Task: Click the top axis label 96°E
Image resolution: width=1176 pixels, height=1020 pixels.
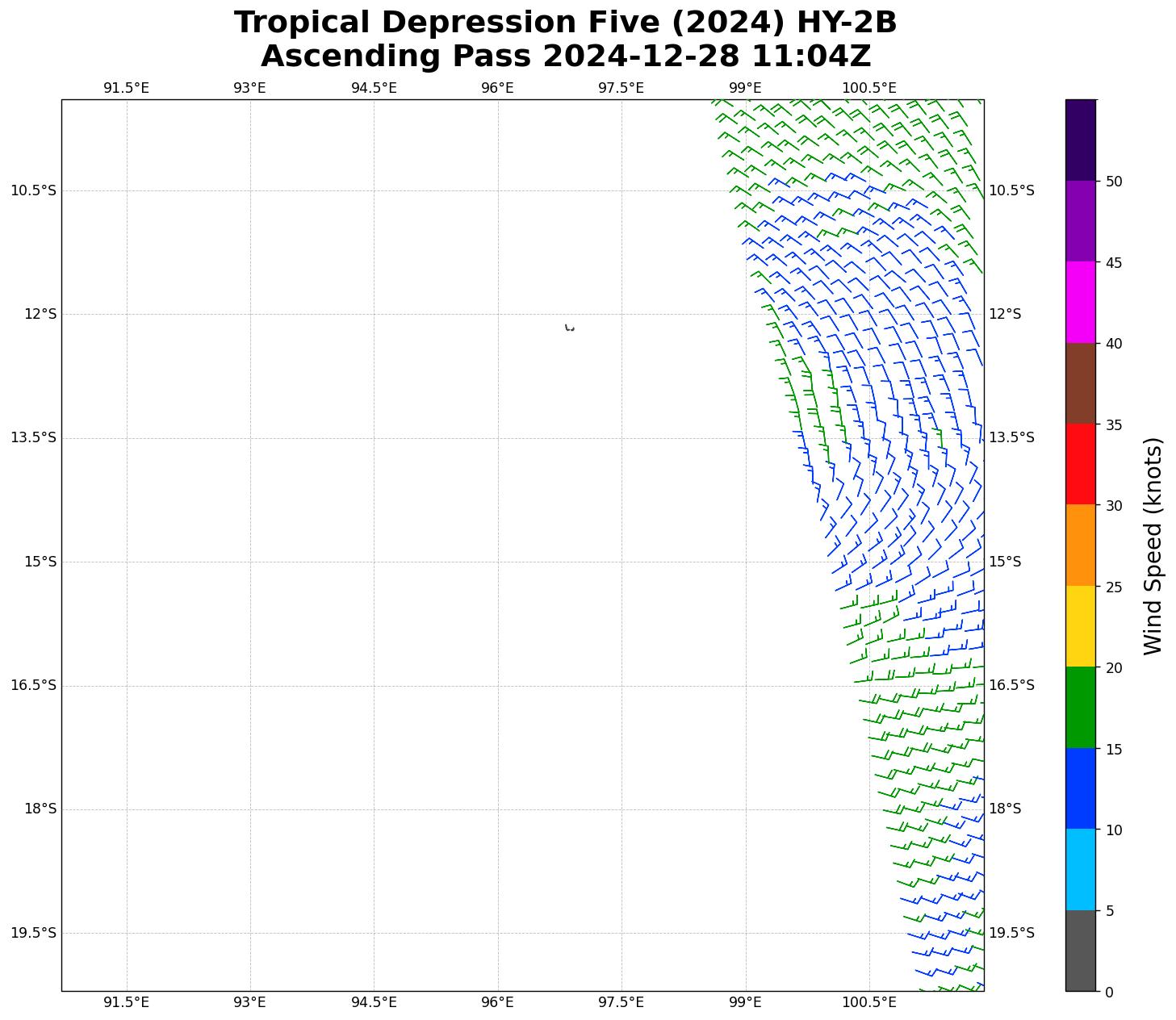Action: pos(497,87)
